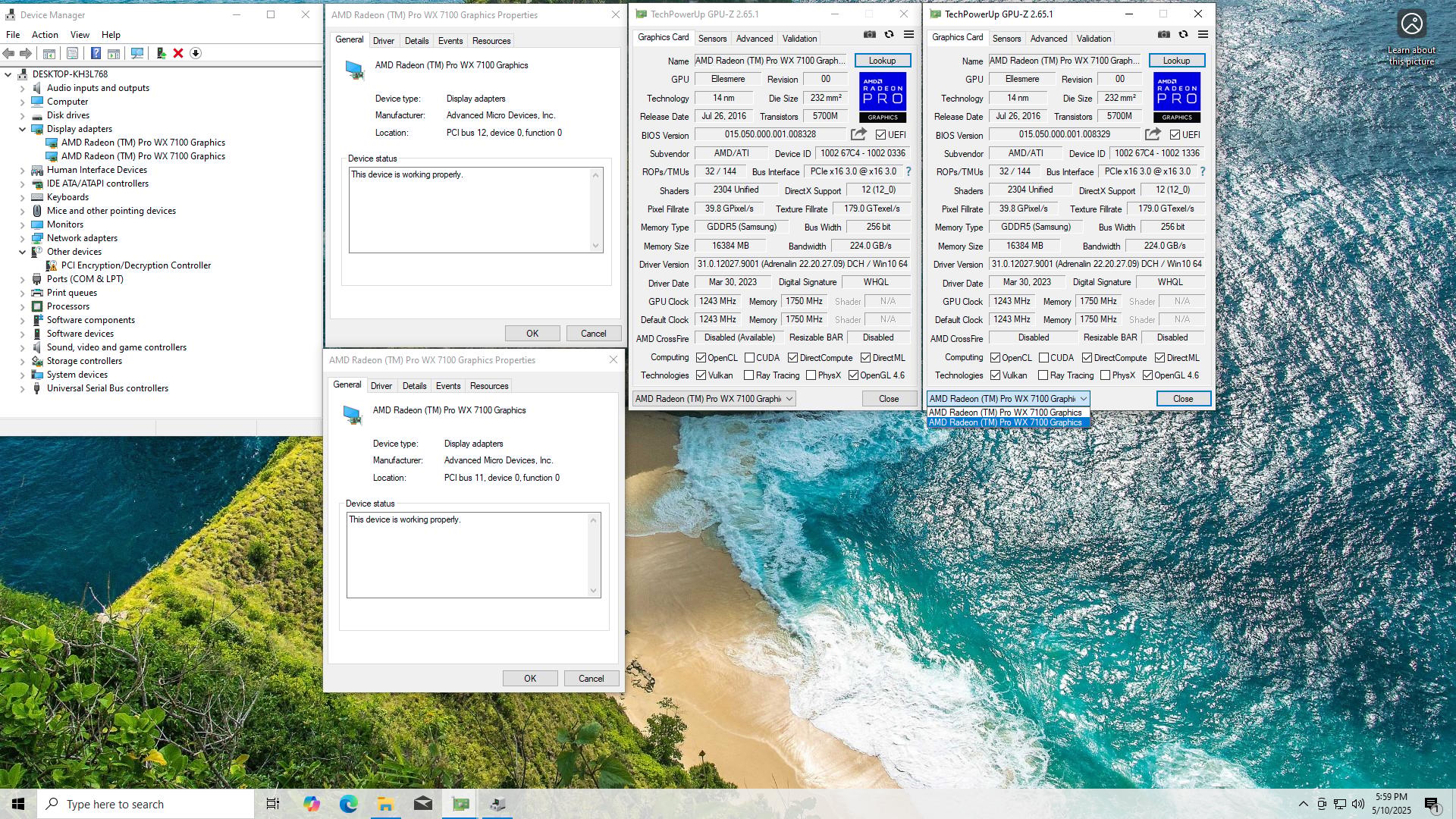The image size is (1456, 819).
Task: Open the Windows Start menu
Action: pos(18,804)
